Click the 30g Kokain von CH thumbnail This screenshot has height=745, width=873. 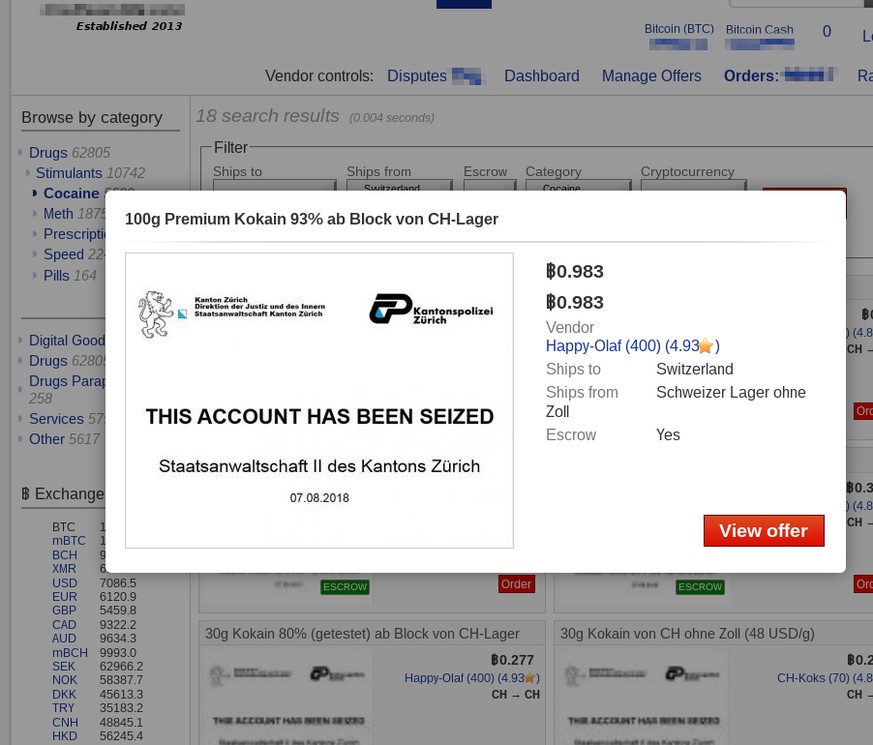click(643, 699)
